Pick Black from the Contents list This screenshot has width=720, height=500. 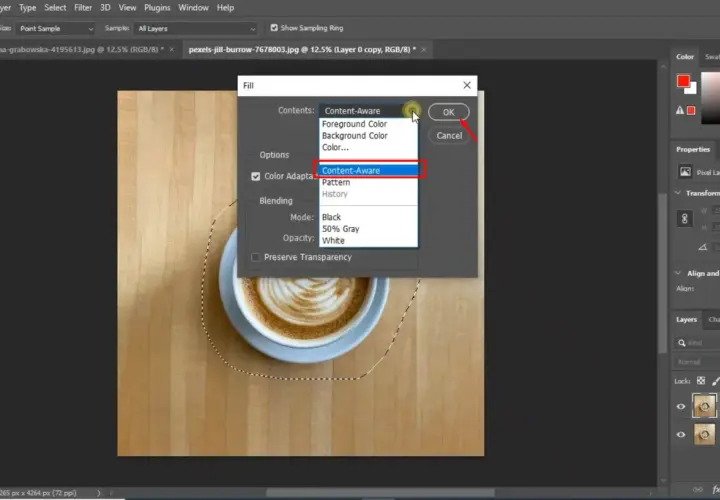tap(331, 217)
